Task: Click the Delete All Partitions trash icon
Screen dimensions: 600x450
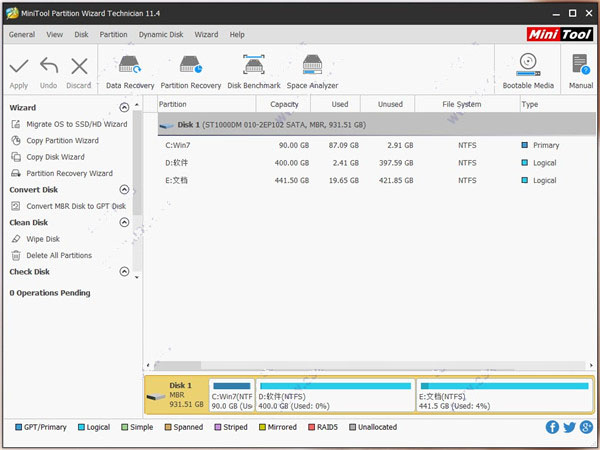Action: point(16,255)
